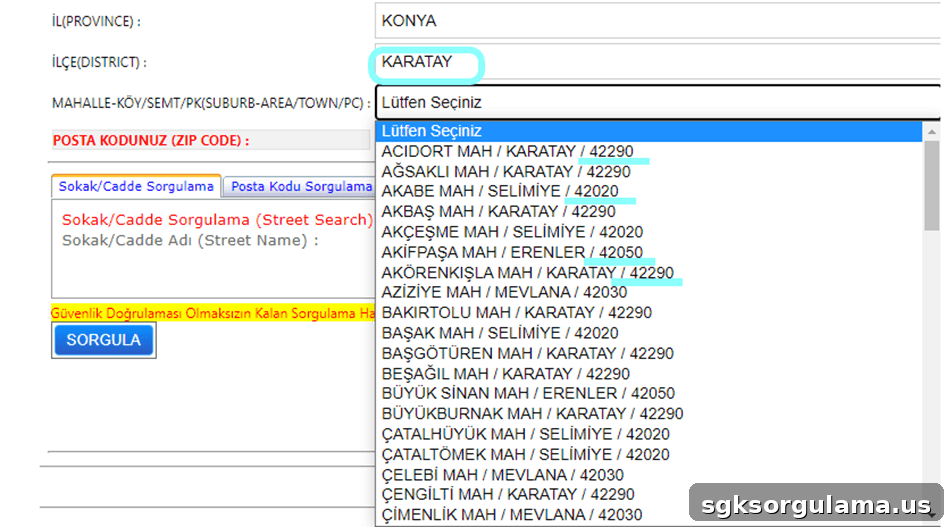Image resolution: width=945 pixels, height=527 pixels.
Task: Switch to the Posta Kodu Sorgulama tab
Action: [300, 187]
